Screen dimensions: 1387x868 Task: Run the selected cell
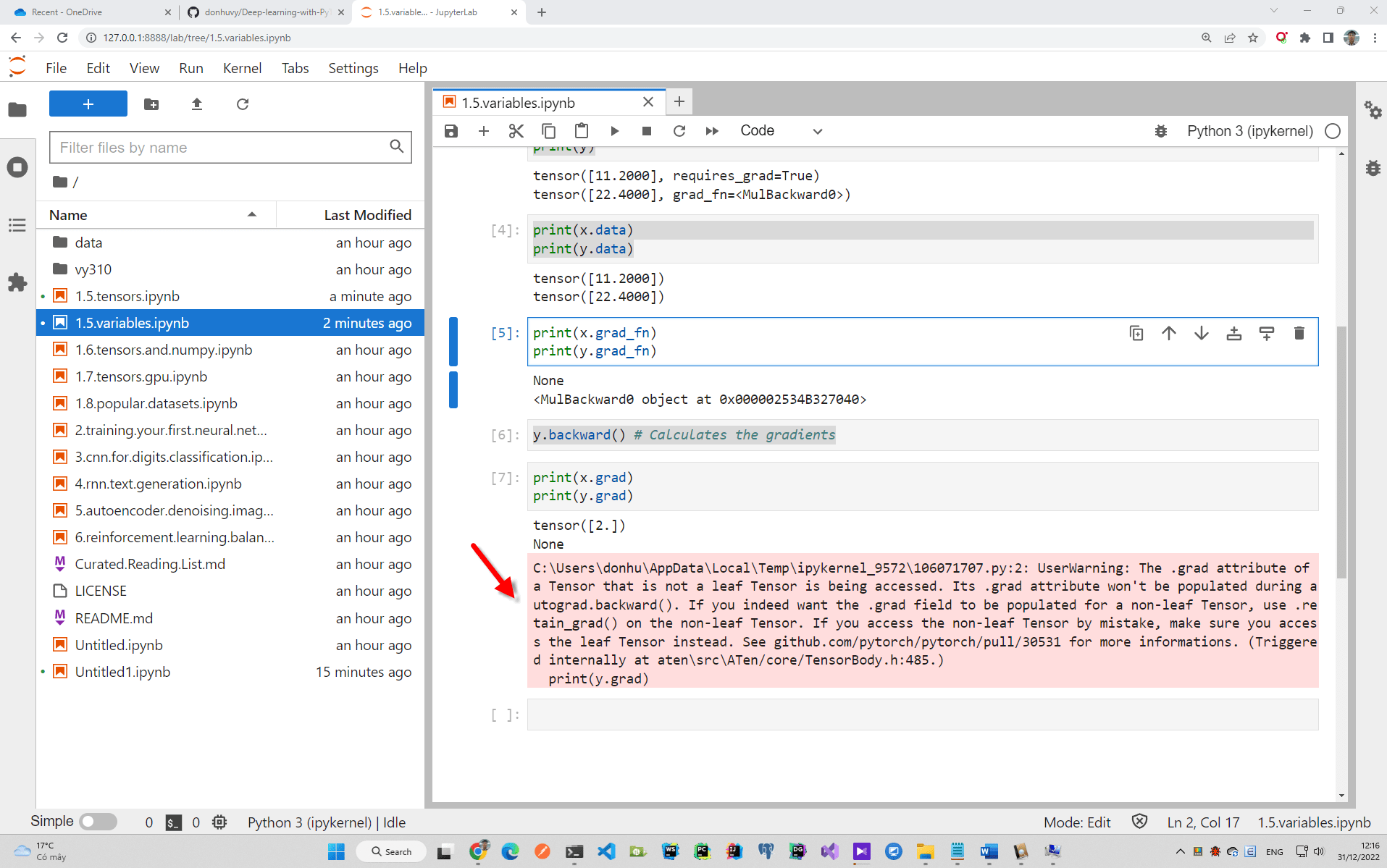pyautogui.click(x=614, y=131)
